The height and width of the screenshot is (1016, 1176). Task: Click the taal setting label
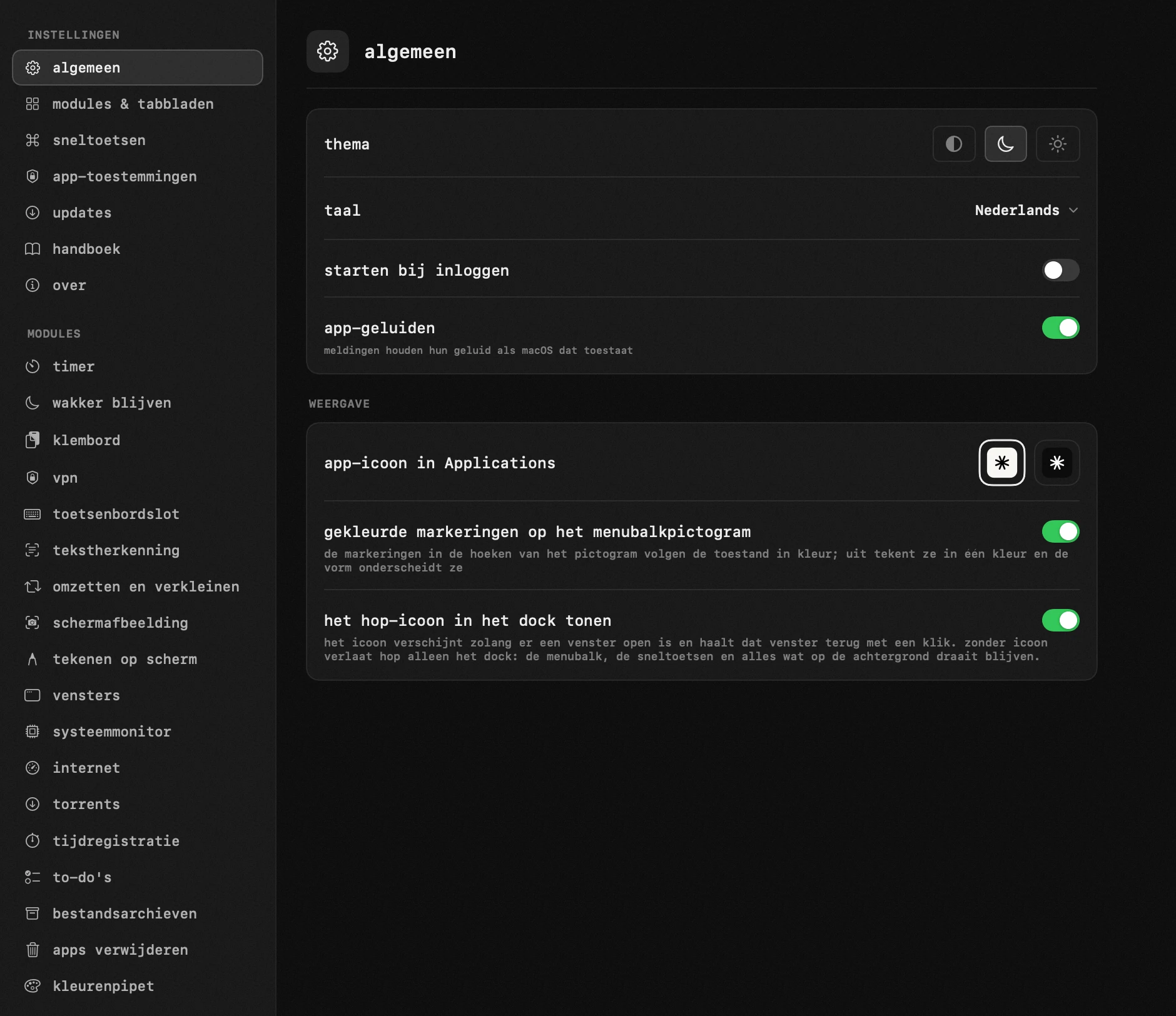click(342, 211)
